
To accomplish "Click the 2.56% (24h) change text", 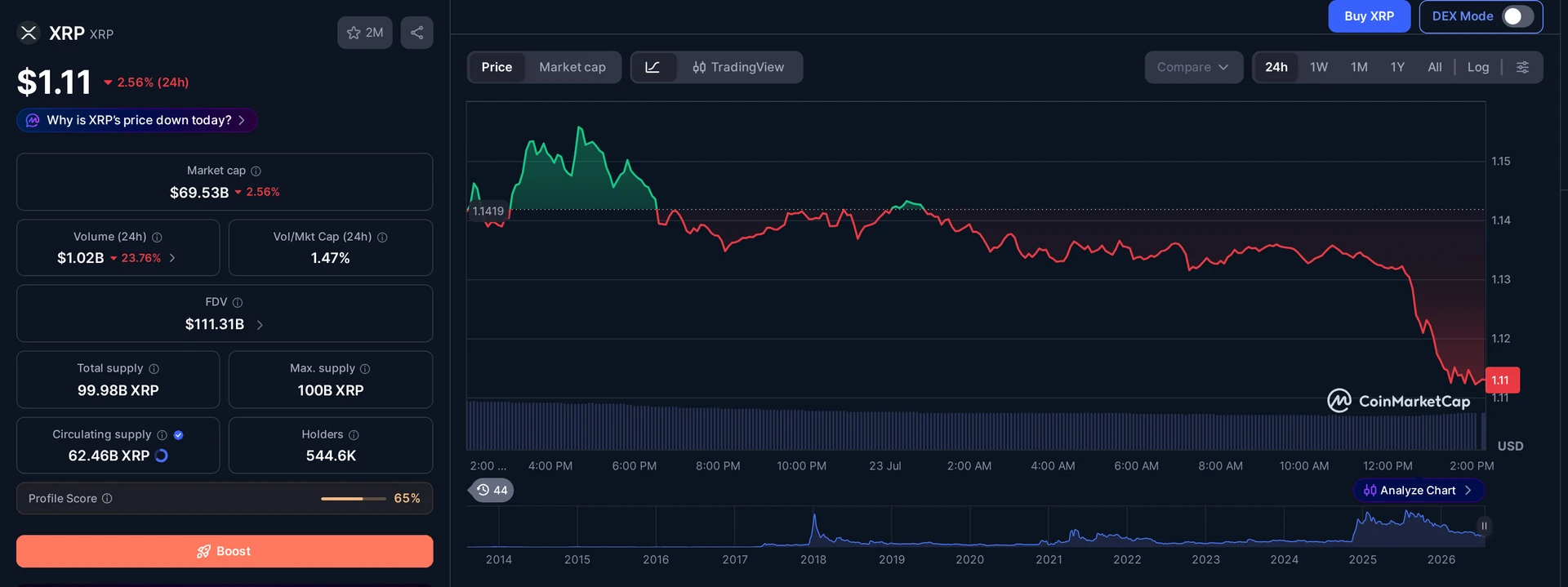I will click(x=153, y=82).
